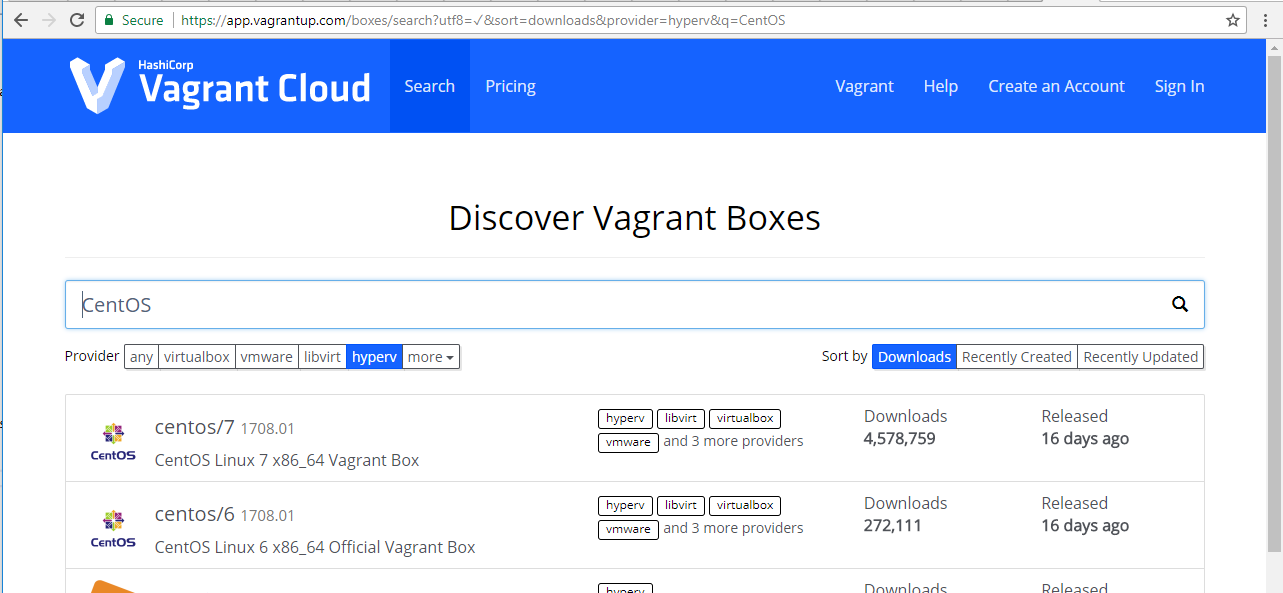Select the virtualbox provider filter
1283x593 pixels.
(197, 357)
